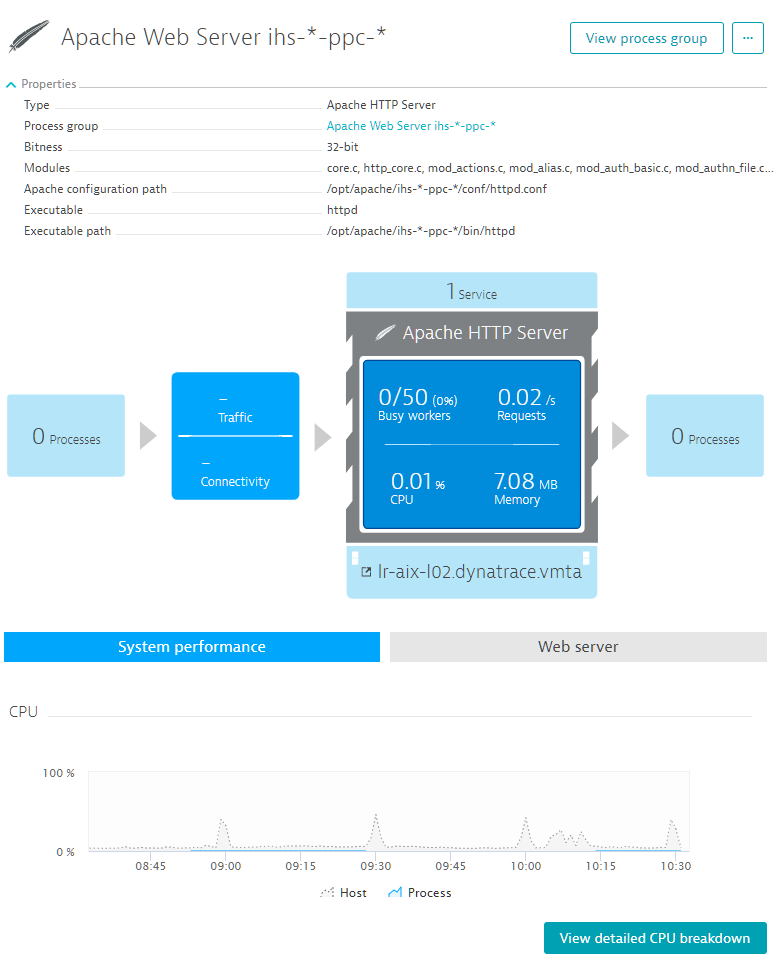Click the Traffic section of network tile
The height and width of the screenshot is (967, 776).
235,409
